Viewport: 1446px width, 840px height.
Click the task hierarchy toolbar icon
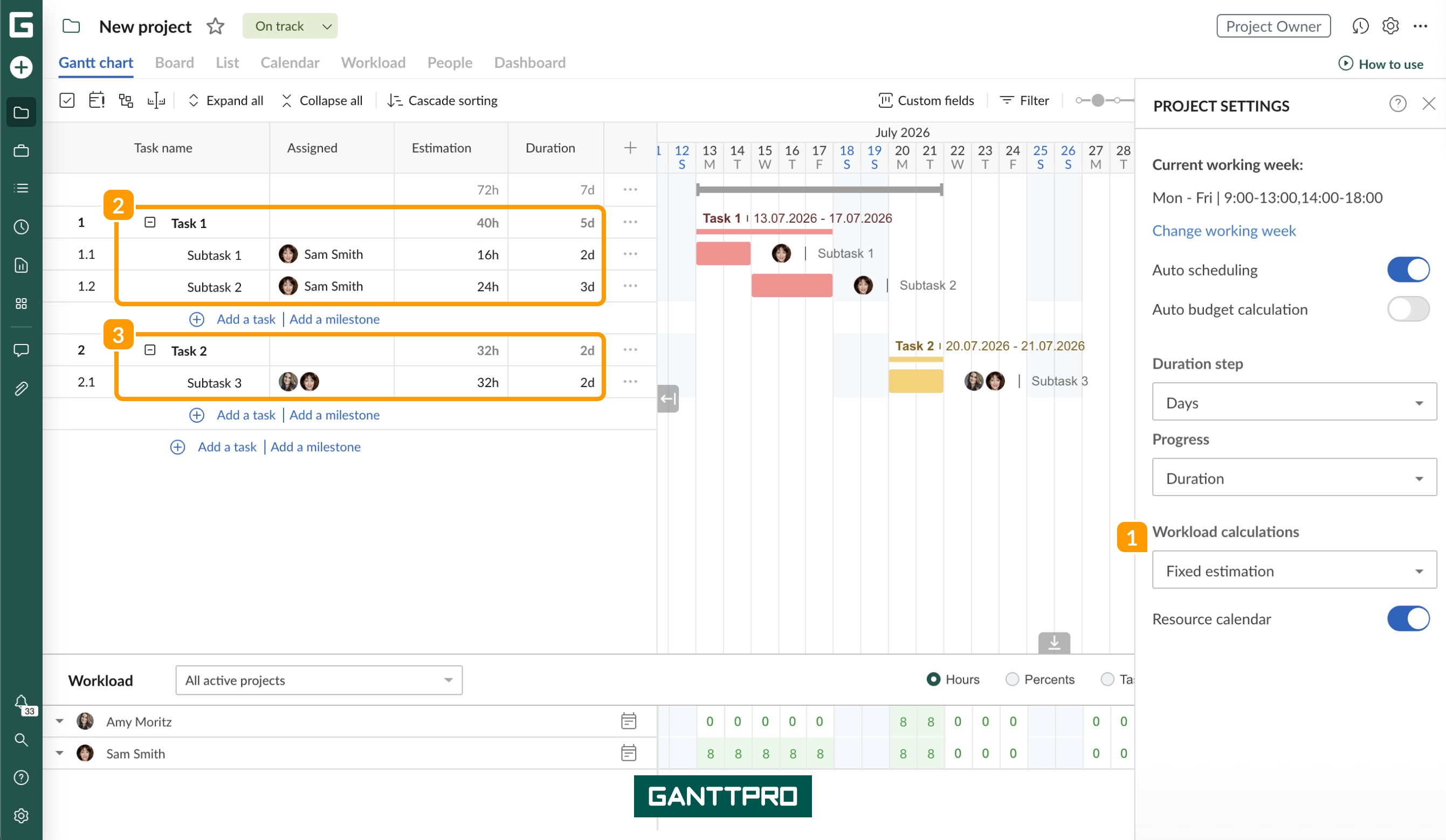pyautogui.click(x=126, y=100)
